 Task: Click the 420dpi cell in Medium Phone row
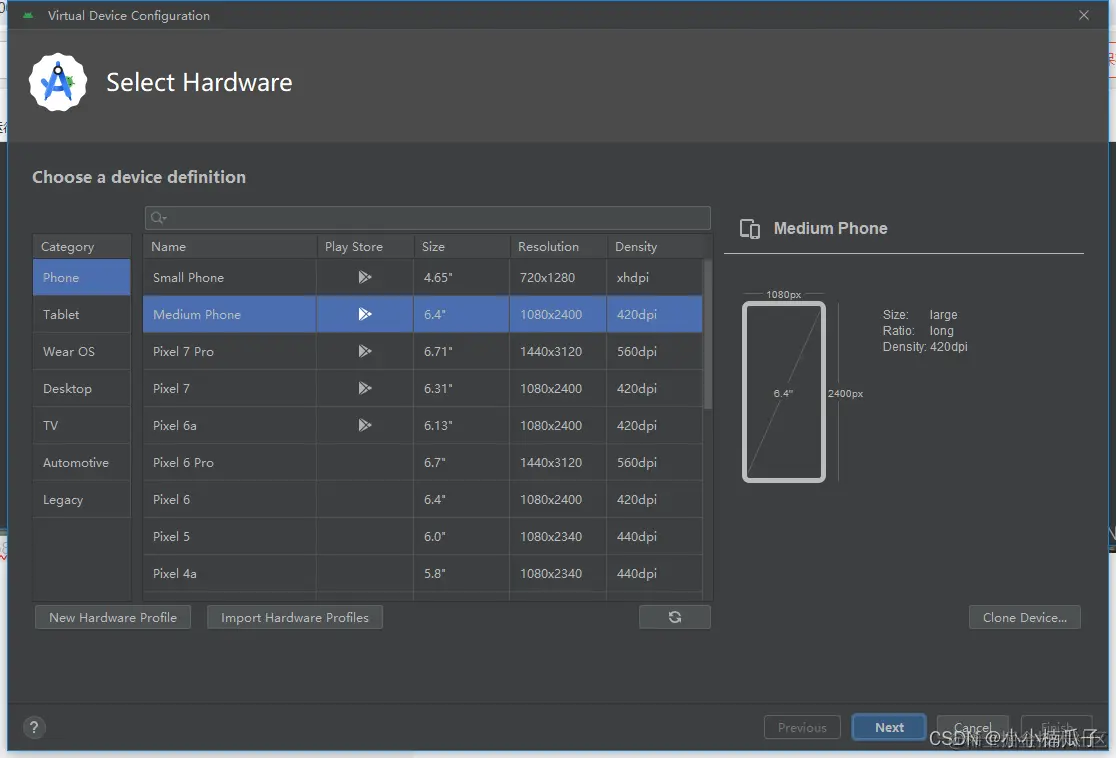655,315
